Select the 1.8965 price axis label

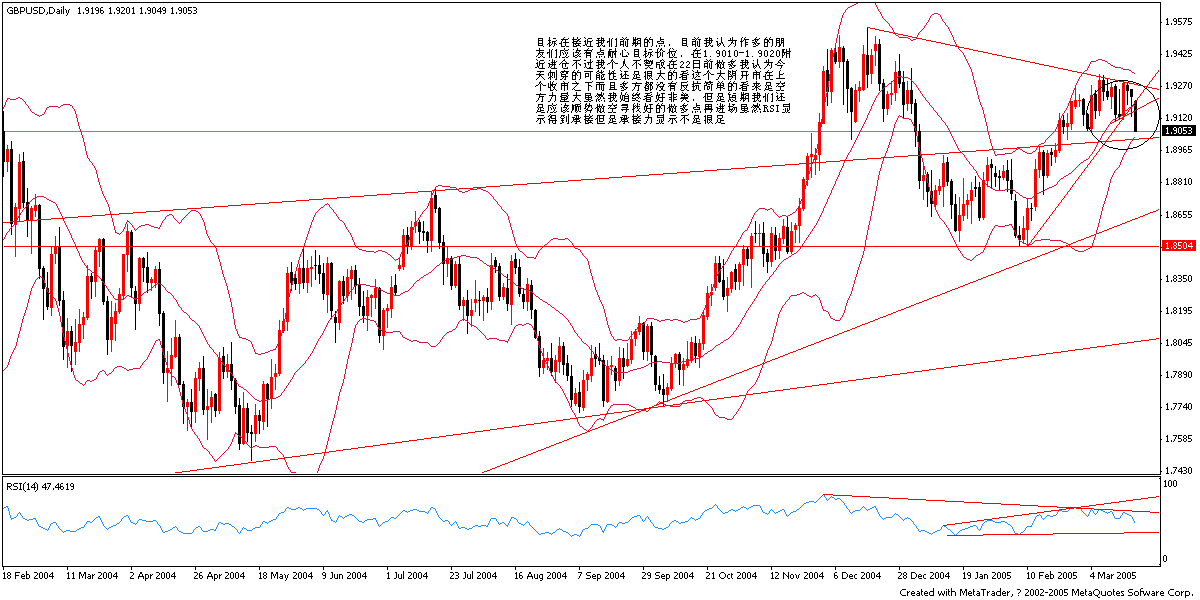pos(1180,150)
